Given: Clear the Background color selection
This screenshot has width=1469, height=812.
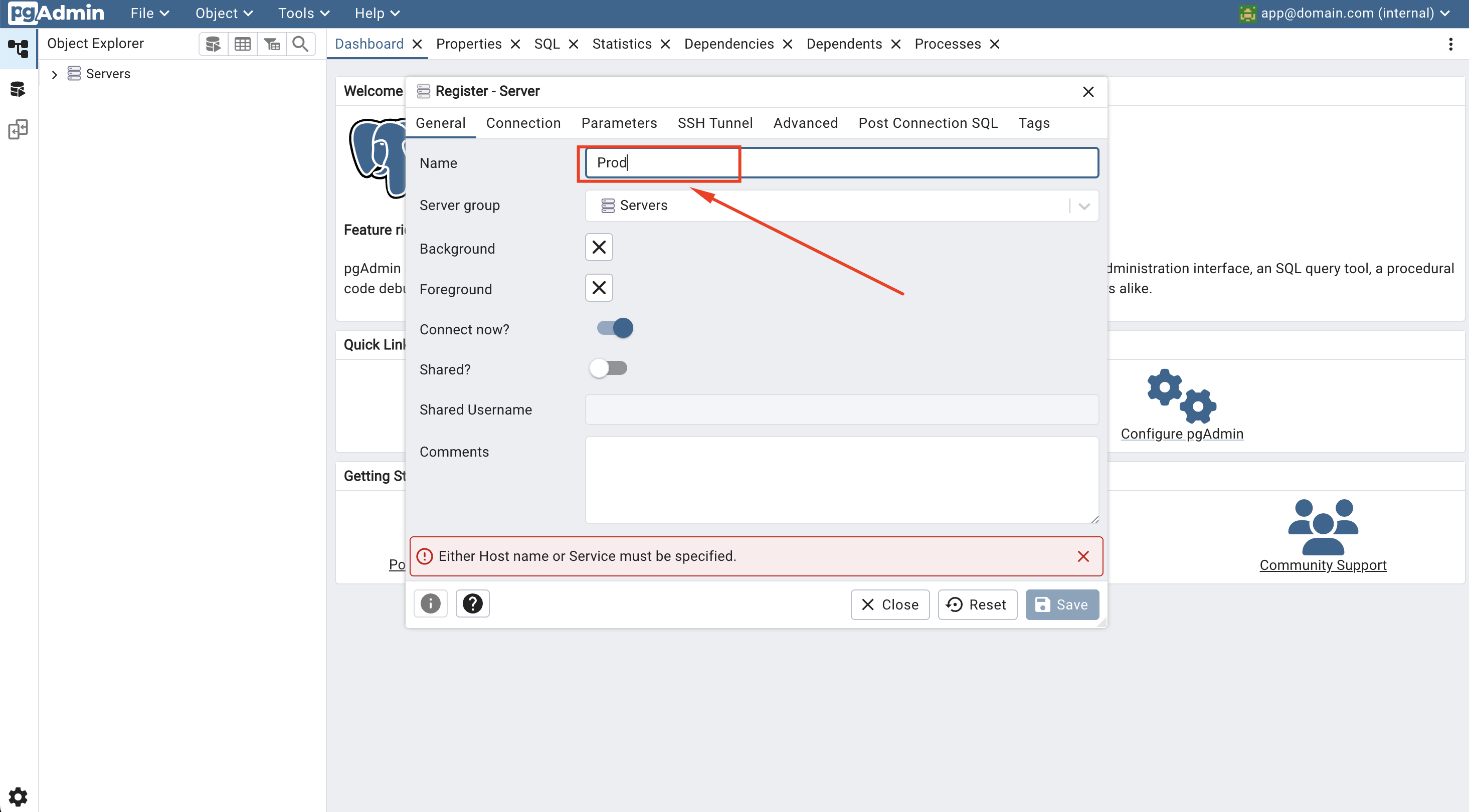Looking at the screenshot, I should click(598, 247).
